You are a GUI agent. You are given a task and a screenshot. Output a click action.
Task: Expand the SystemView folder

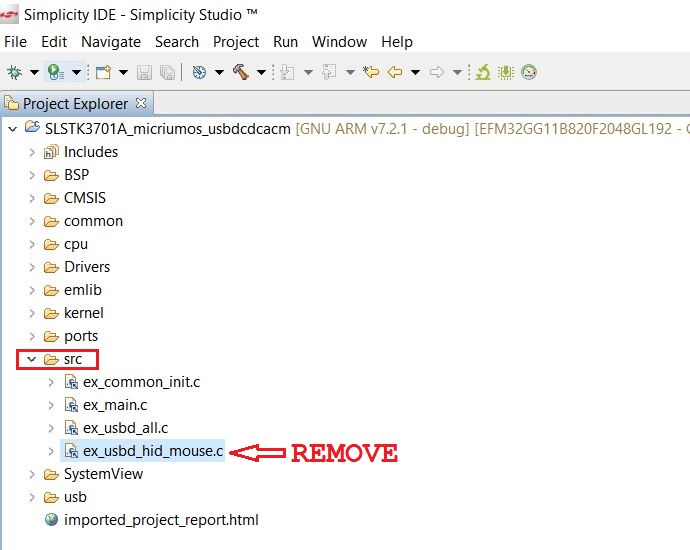click(x=32, y=474)
